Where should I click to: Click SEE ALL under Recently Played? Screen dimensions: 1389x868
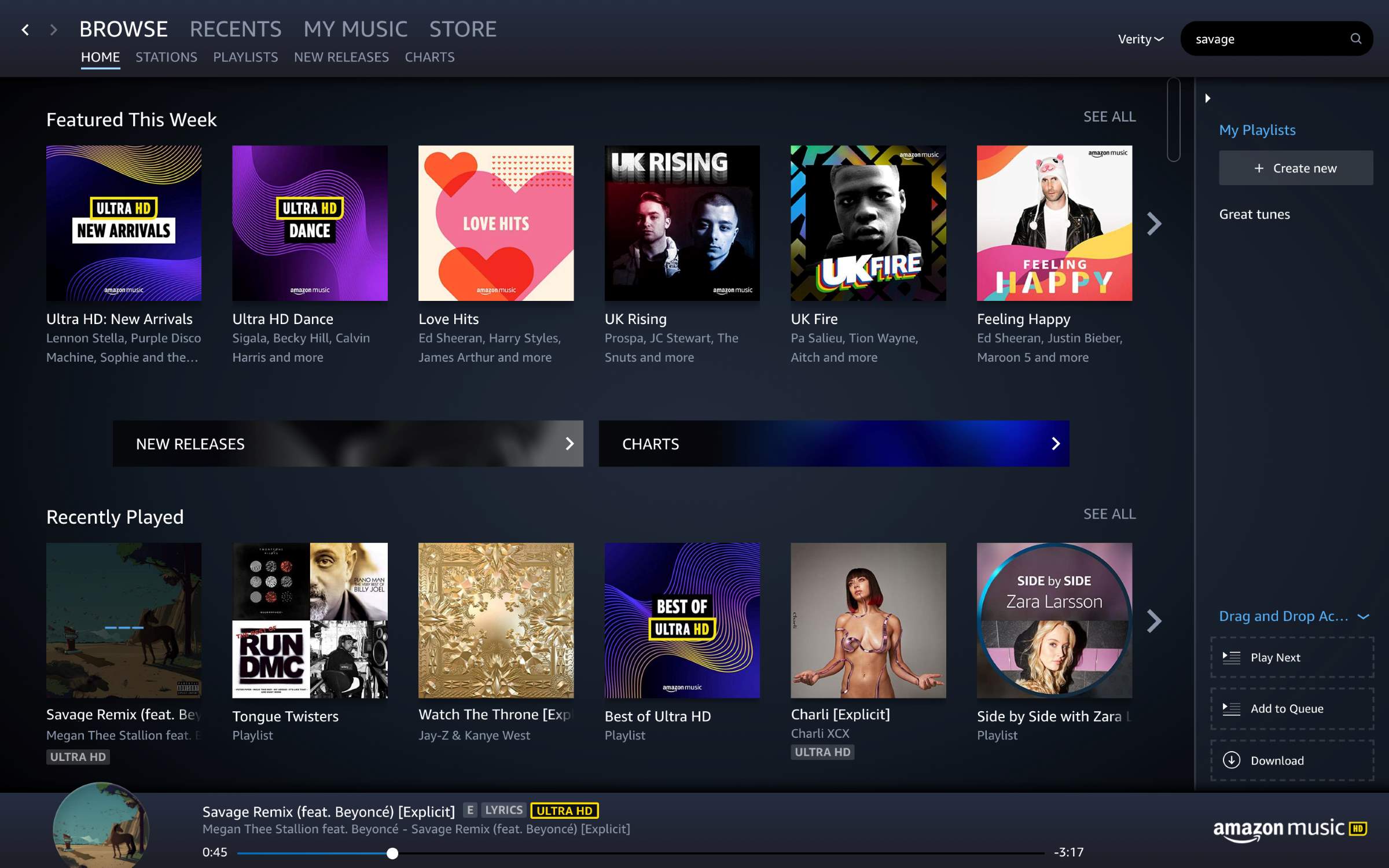click(1109, 514)
